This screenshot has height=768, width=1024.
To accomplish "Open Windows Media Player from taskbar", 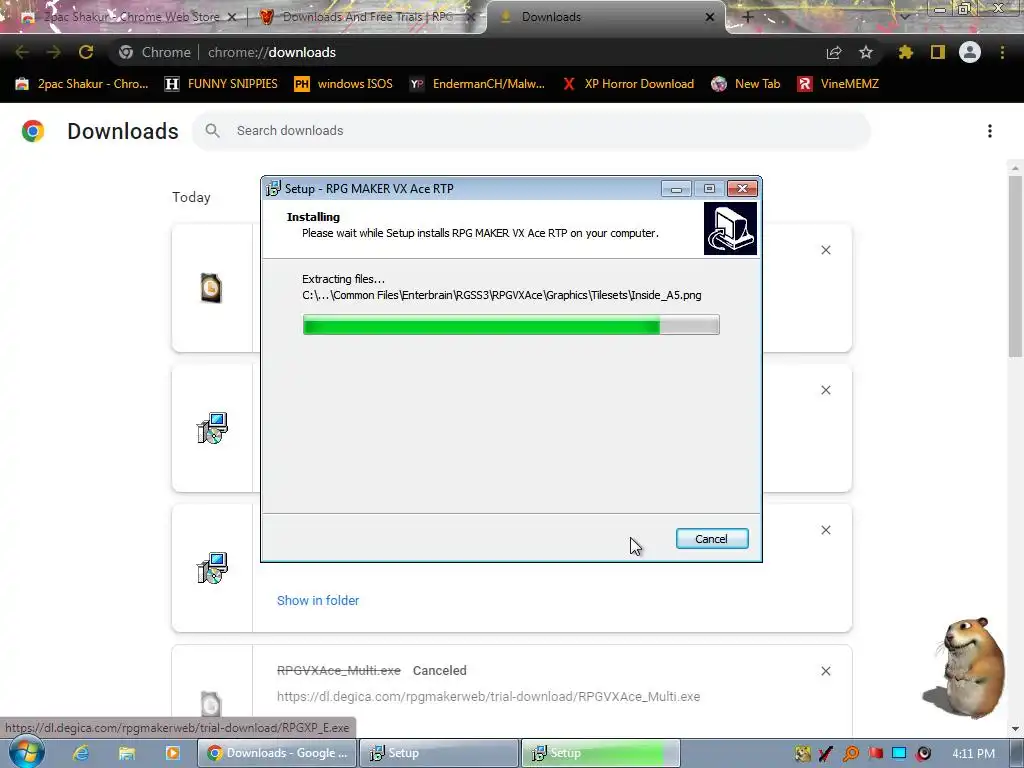I will click(172, 753).
